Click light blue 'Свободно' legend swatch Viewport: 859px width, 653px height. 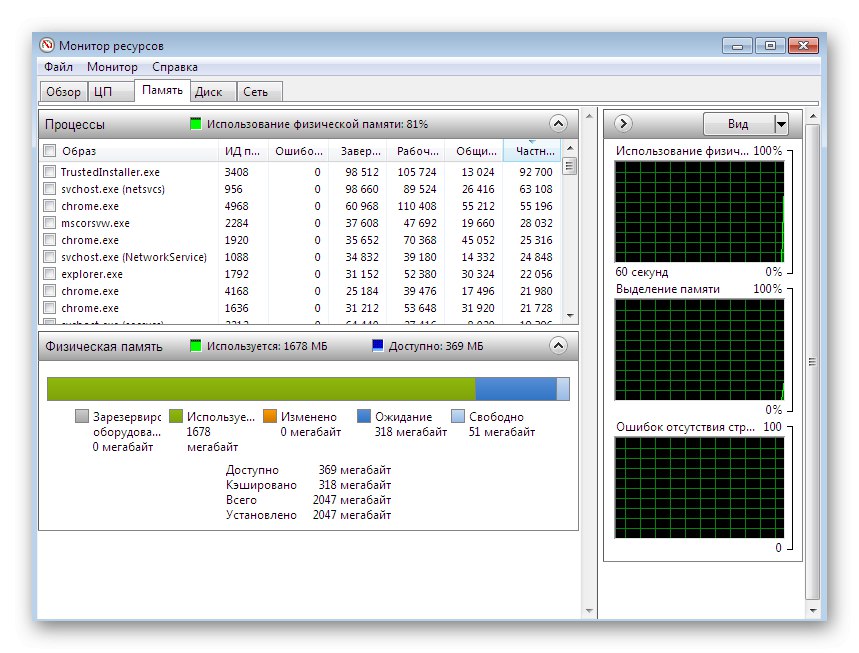coord(458,416)
